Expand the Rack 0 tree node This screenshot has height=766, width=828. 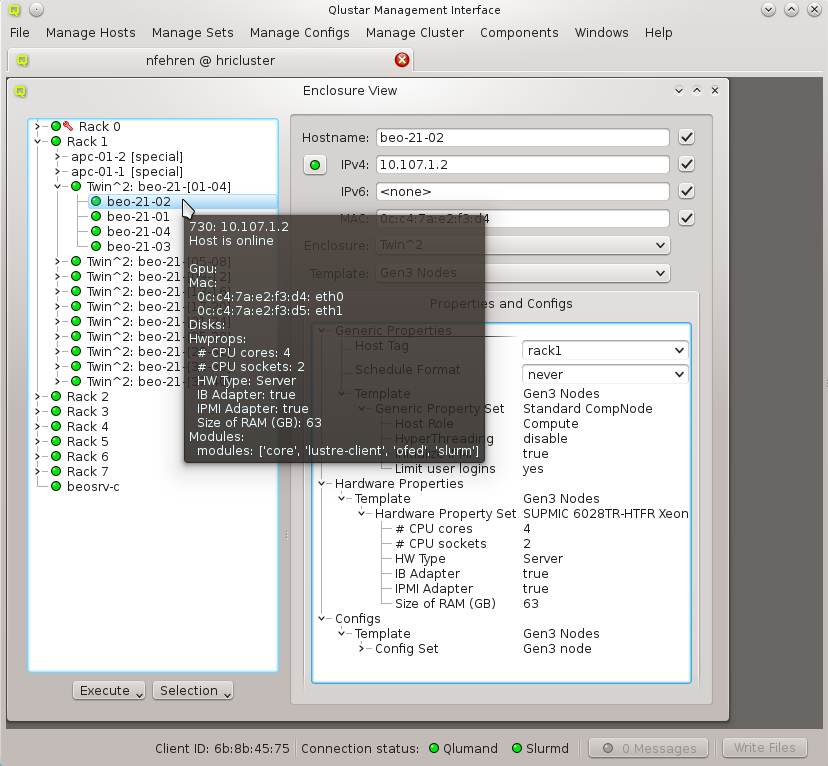[x=37, y=126]
